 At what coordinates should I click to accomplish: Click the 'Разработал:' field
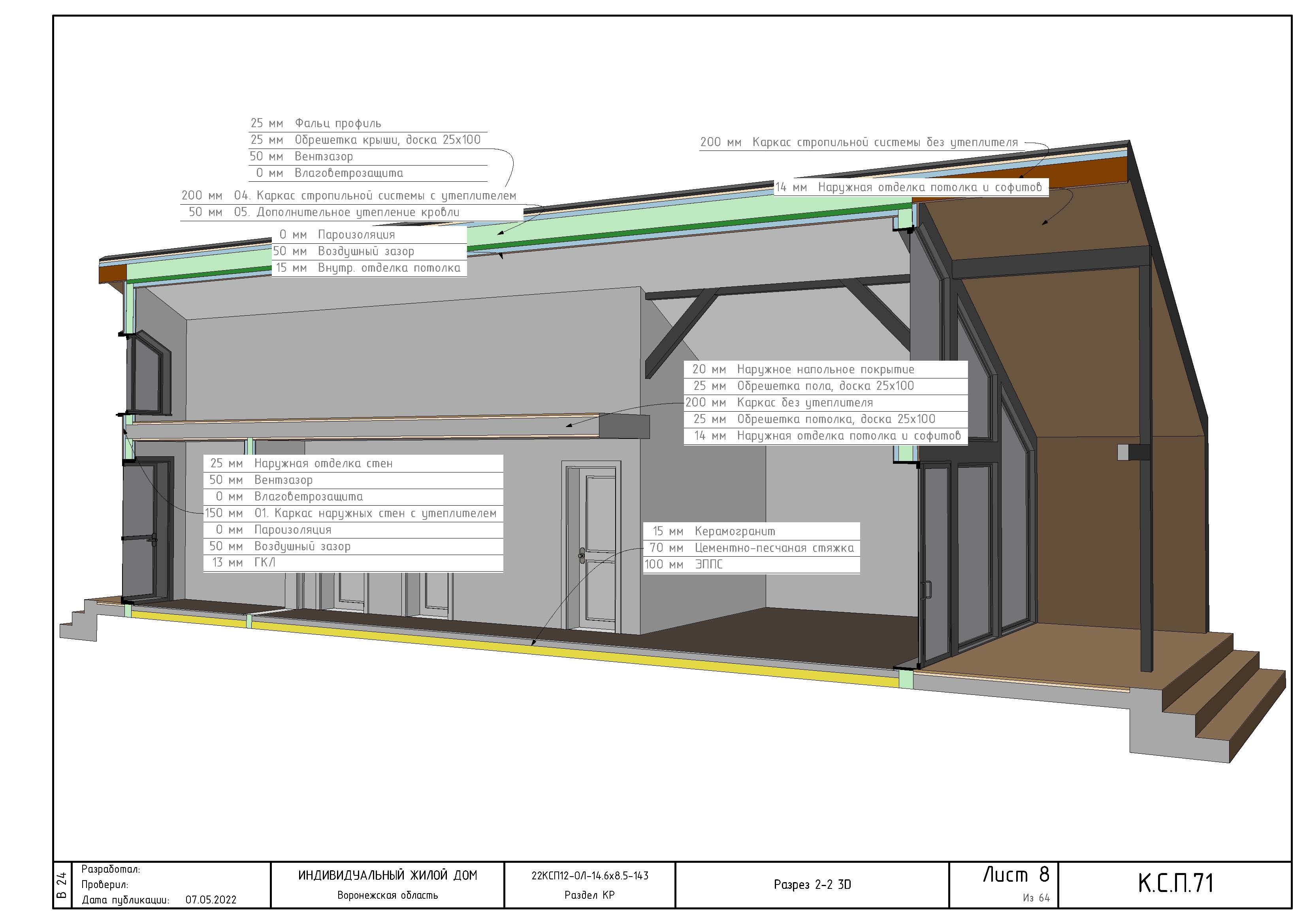111,869
